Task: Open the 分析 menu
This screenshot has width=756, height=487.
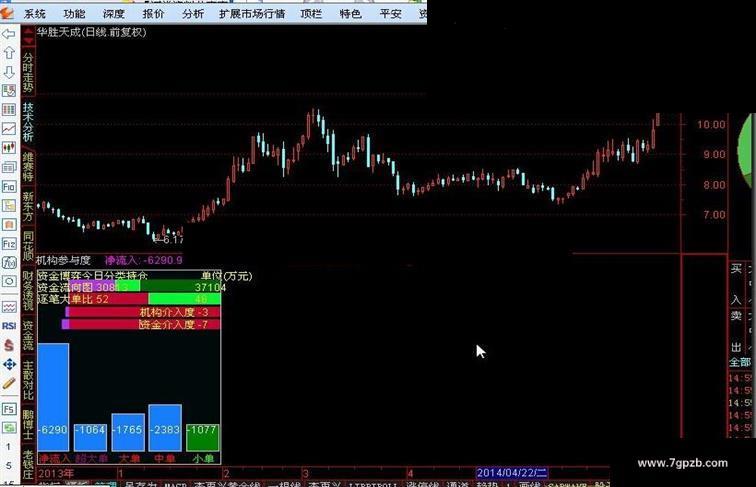Action: point(193,14)
